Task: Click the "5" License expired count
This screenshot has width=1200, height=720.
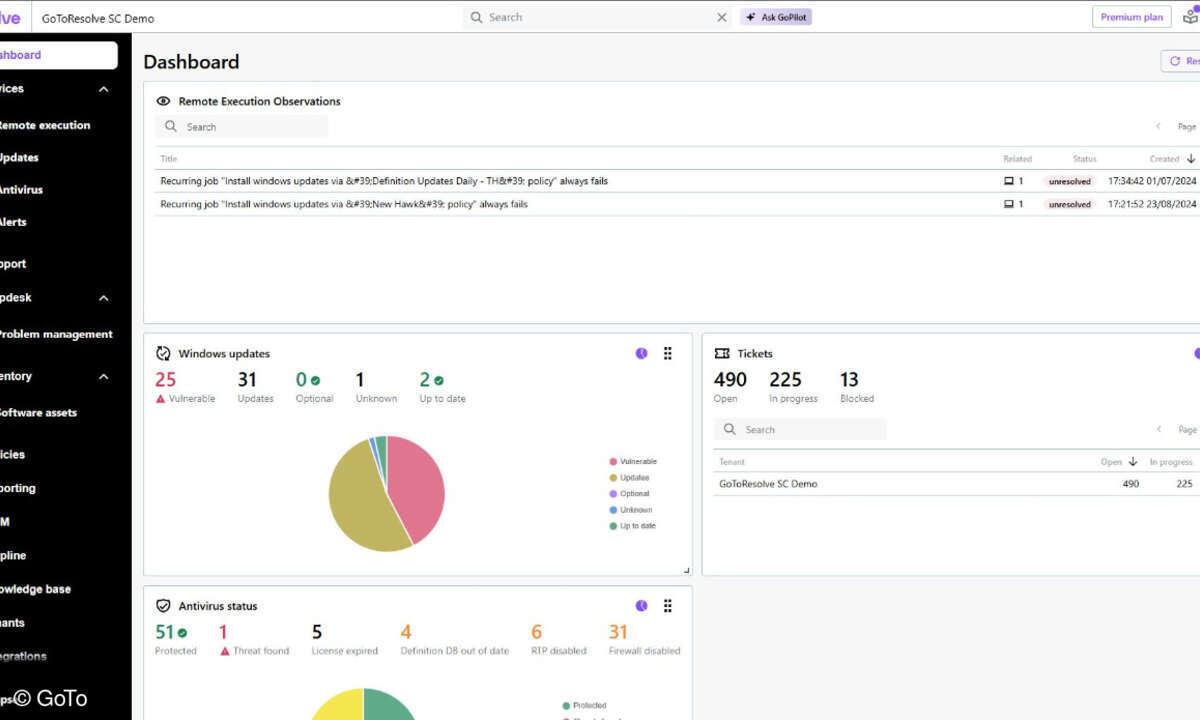Action: pyautogui.click(x=317, y=632)
